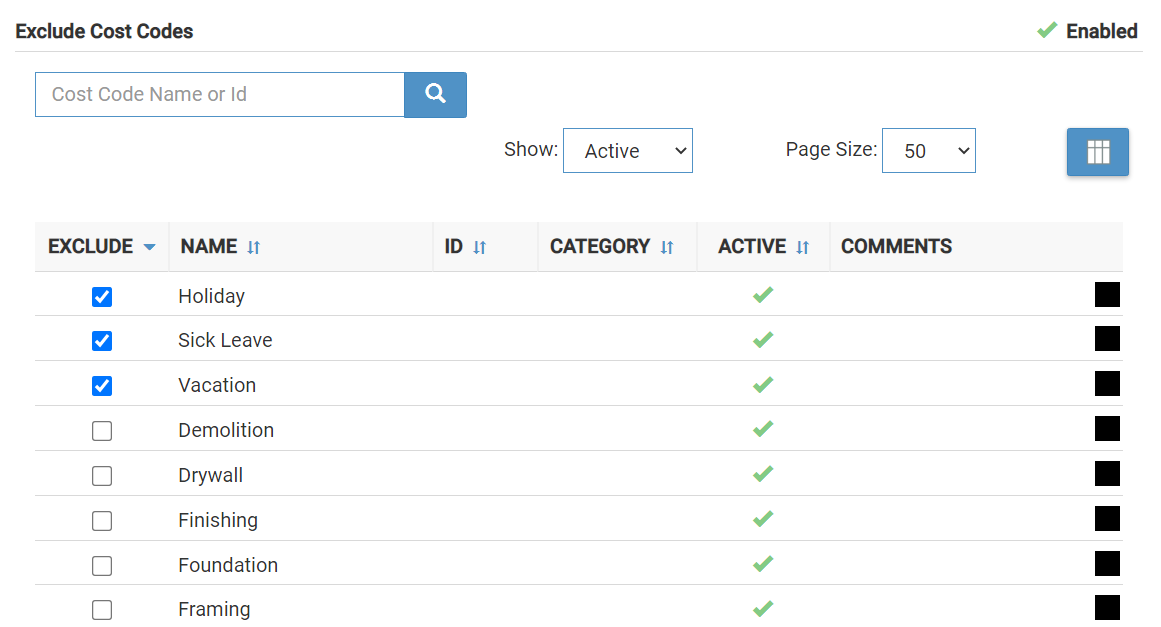Click the Comments column header
1161x627 pixels.
(x=896, y=246)
